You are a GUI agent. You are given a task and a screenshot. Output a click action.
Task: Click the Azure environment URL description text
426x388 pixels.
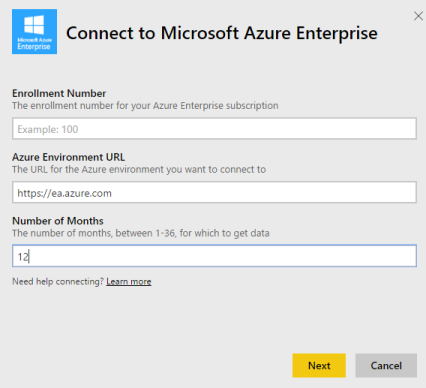[x=139, y=169]
